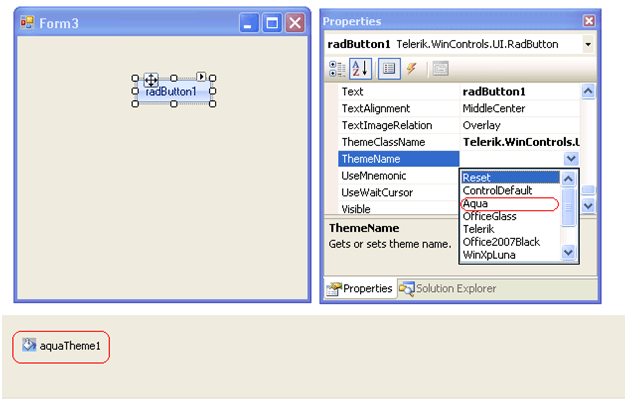This screenshot has width=628, height=402.
Task: Open the smart tag arrow on radButton1
Action: (201, 76)
